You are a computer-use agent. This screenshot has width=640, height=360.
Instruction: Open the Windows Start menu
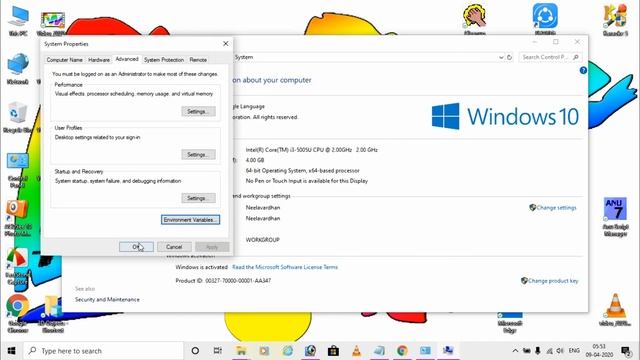pyautogui.click(x=11, y=351)
